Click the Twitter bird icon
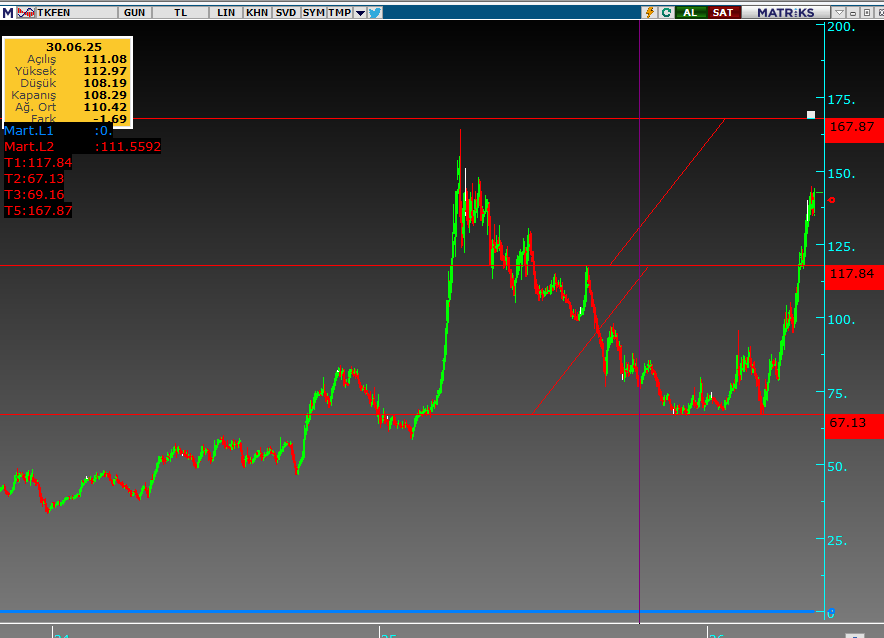 pos(375,12)
